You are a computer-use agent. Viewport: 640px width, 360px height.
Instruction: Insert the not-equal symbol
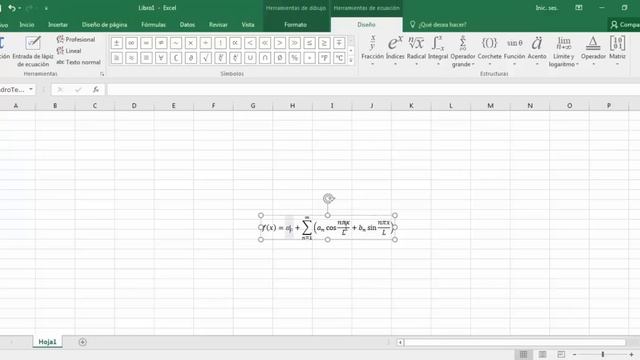tap(161, 43)
